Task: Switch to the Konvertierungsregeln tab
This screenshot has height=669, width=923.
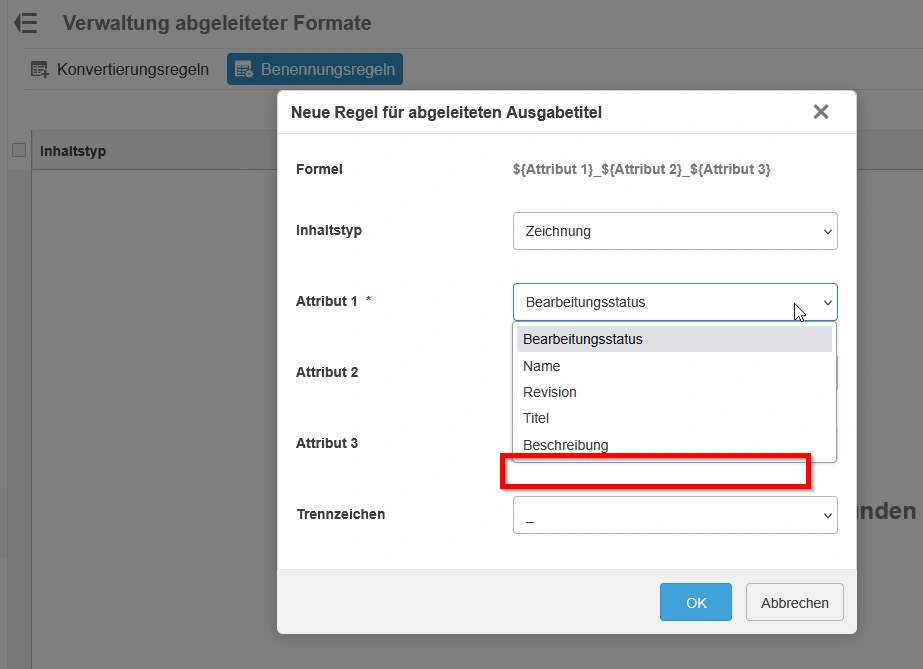Action: point(132,70)
